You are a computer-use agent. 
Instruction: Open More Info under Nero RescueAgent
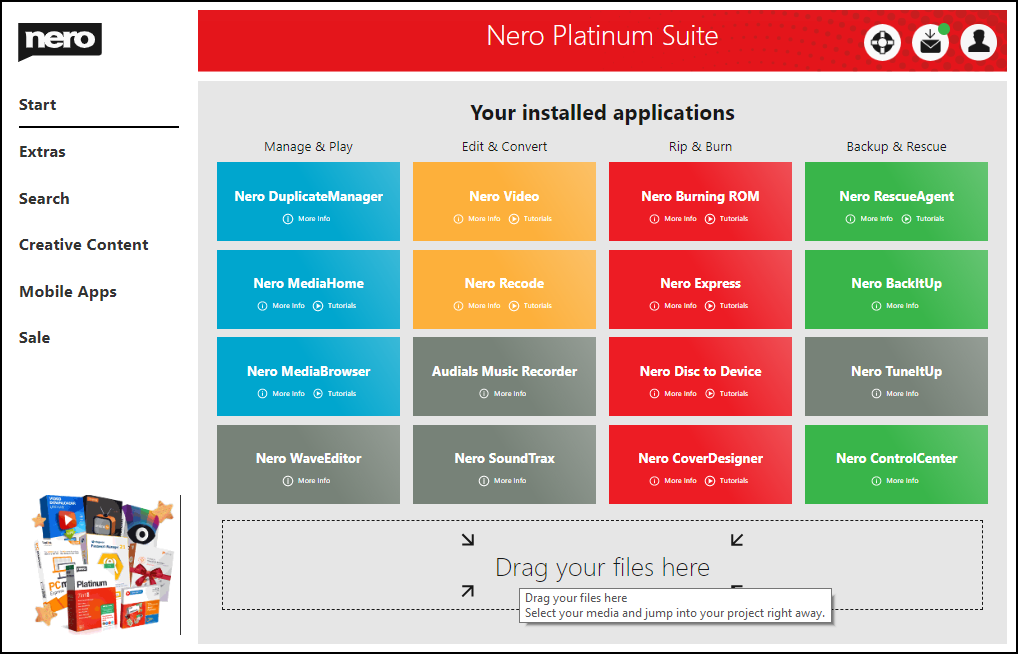coord(869,219)
